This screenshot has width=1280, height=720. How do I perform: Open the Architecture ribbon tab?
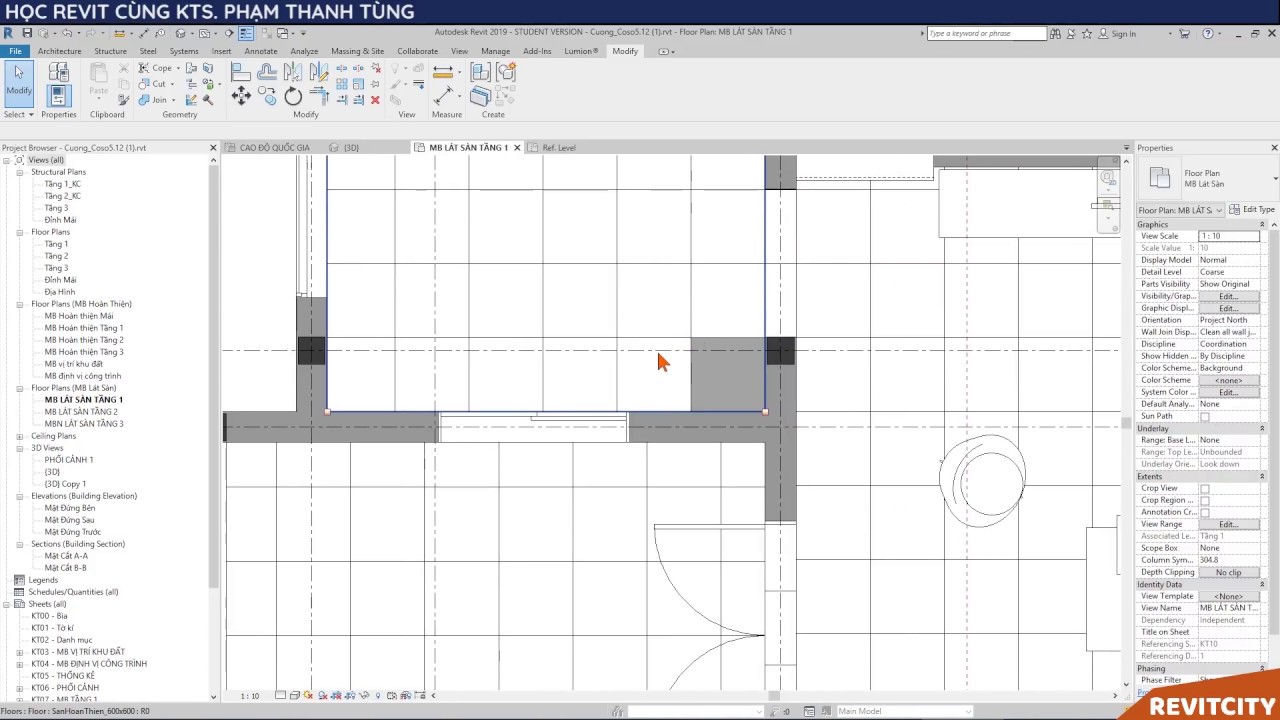coord(60,51)
